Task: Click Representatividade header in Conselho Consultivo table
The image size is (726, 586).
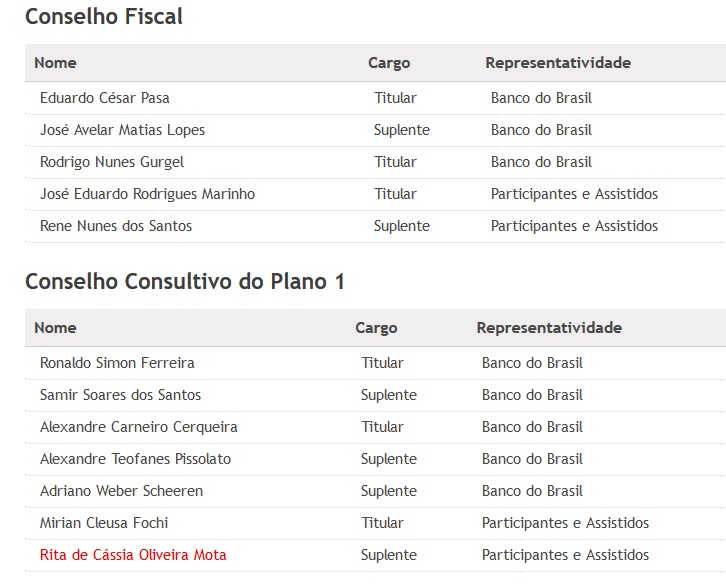Action: coord(549,328)
